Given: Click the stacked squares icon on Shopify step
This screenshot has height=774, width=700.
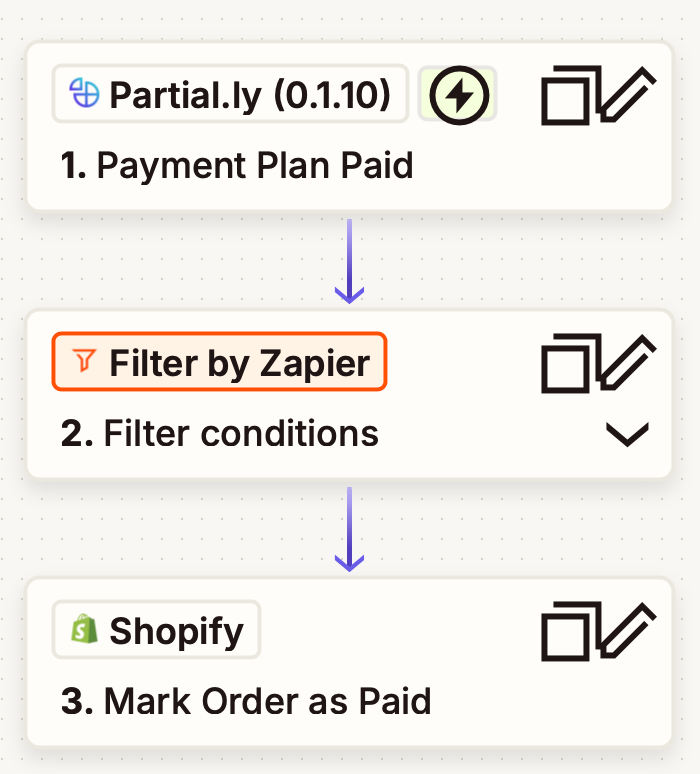Looking at the screenshot, I should coord(568,635).
